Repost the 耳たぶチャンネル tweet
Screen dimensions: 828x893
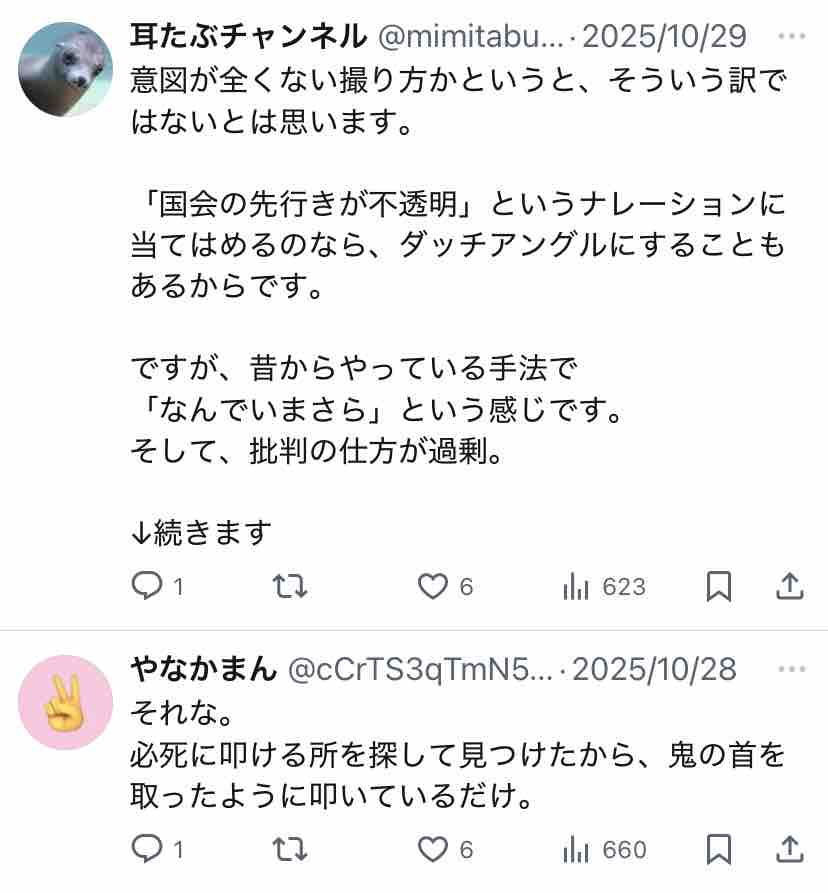point(290,586)
